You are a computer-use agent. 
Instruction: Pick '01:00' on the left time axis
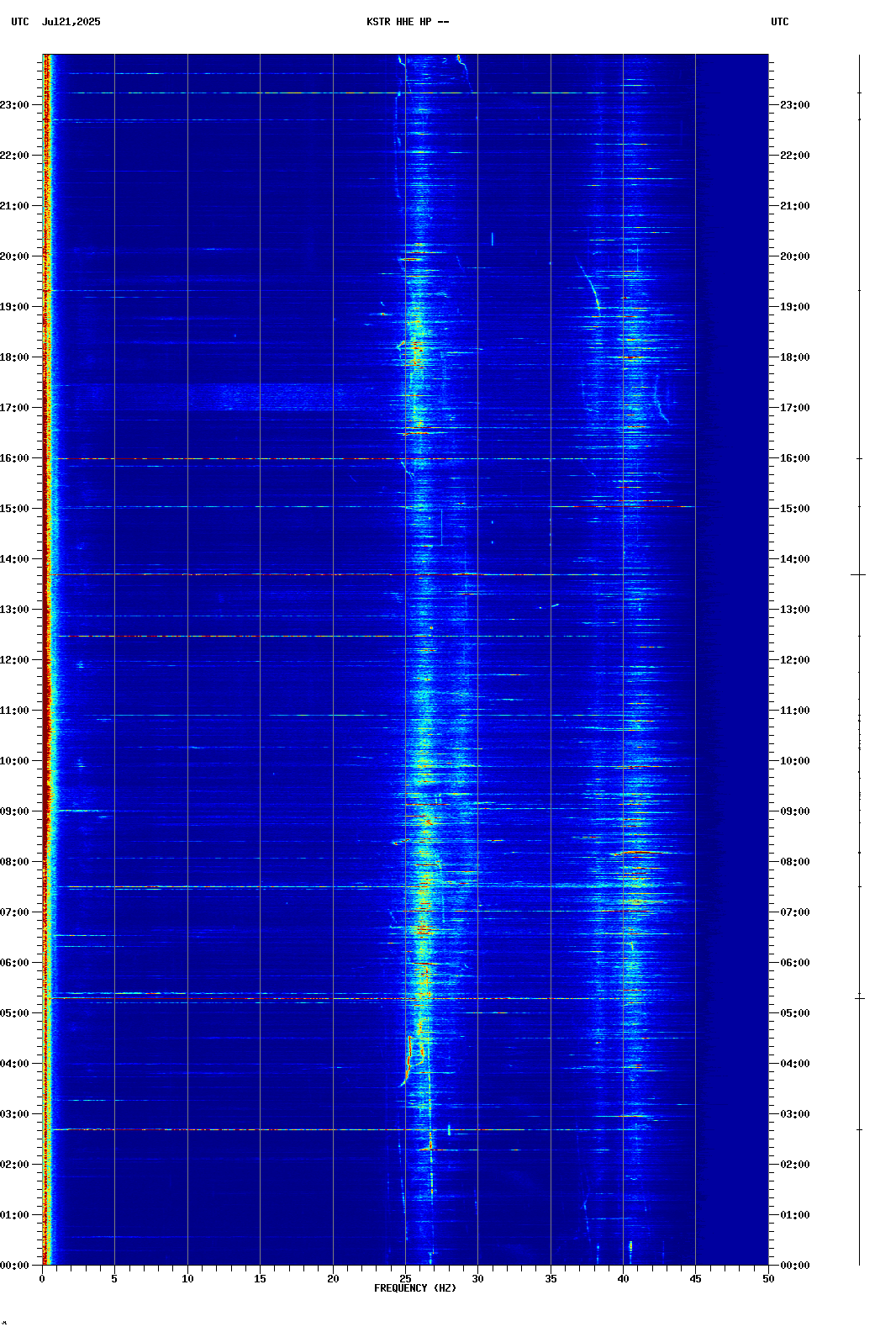pyautogui.click(x=14, y=1215)
